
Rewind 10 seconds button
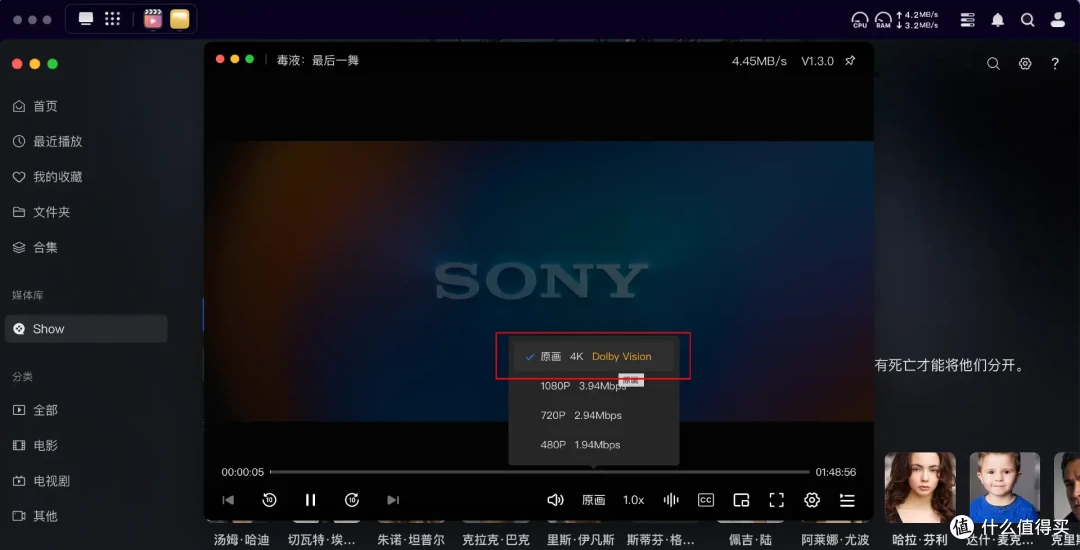pos(269,500)
